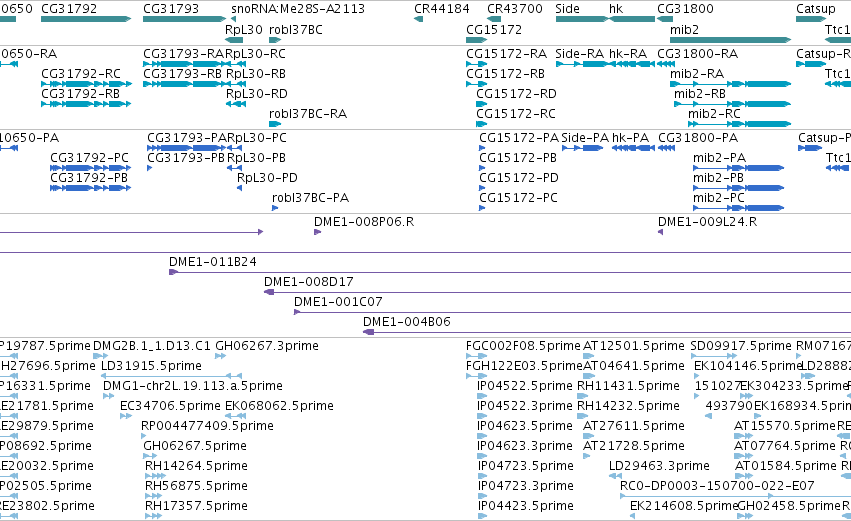Click EST EC34706.5prime

pyautogui.click(x=170, y=406)
